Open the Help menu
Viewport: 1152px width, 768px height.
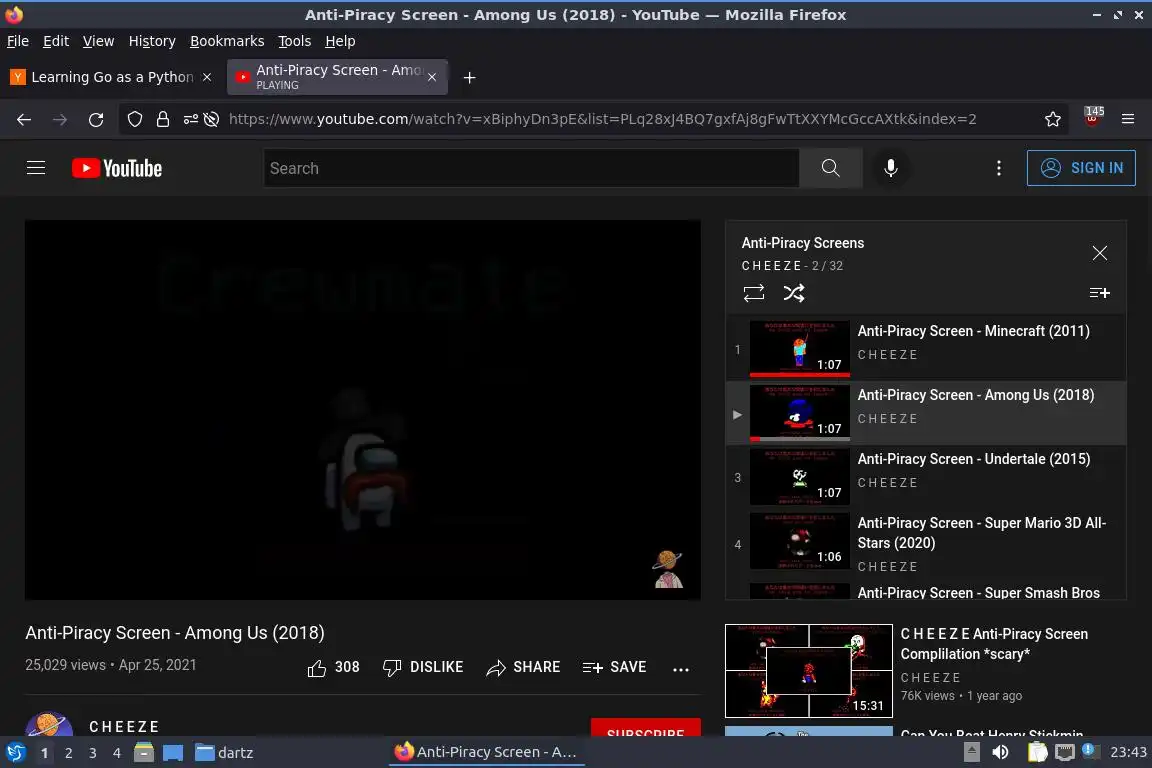(340, 41)
